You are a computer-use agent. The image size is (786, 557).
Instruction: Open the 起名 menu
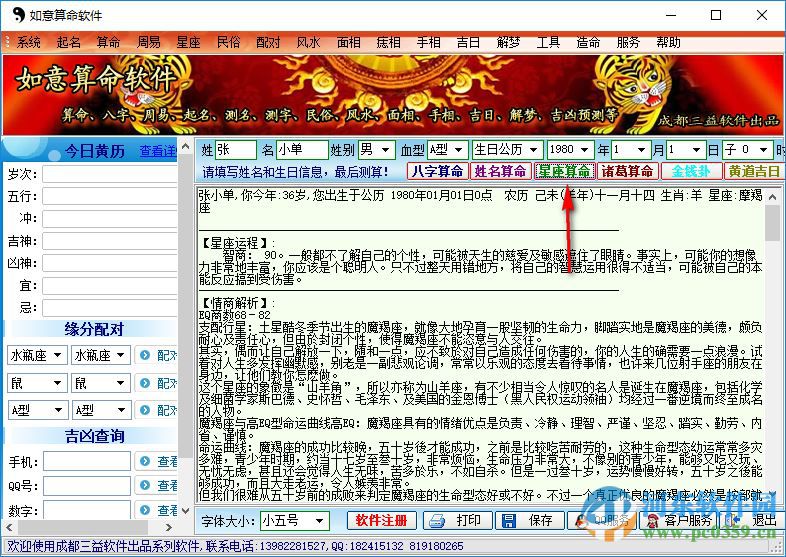click(69, 43)
